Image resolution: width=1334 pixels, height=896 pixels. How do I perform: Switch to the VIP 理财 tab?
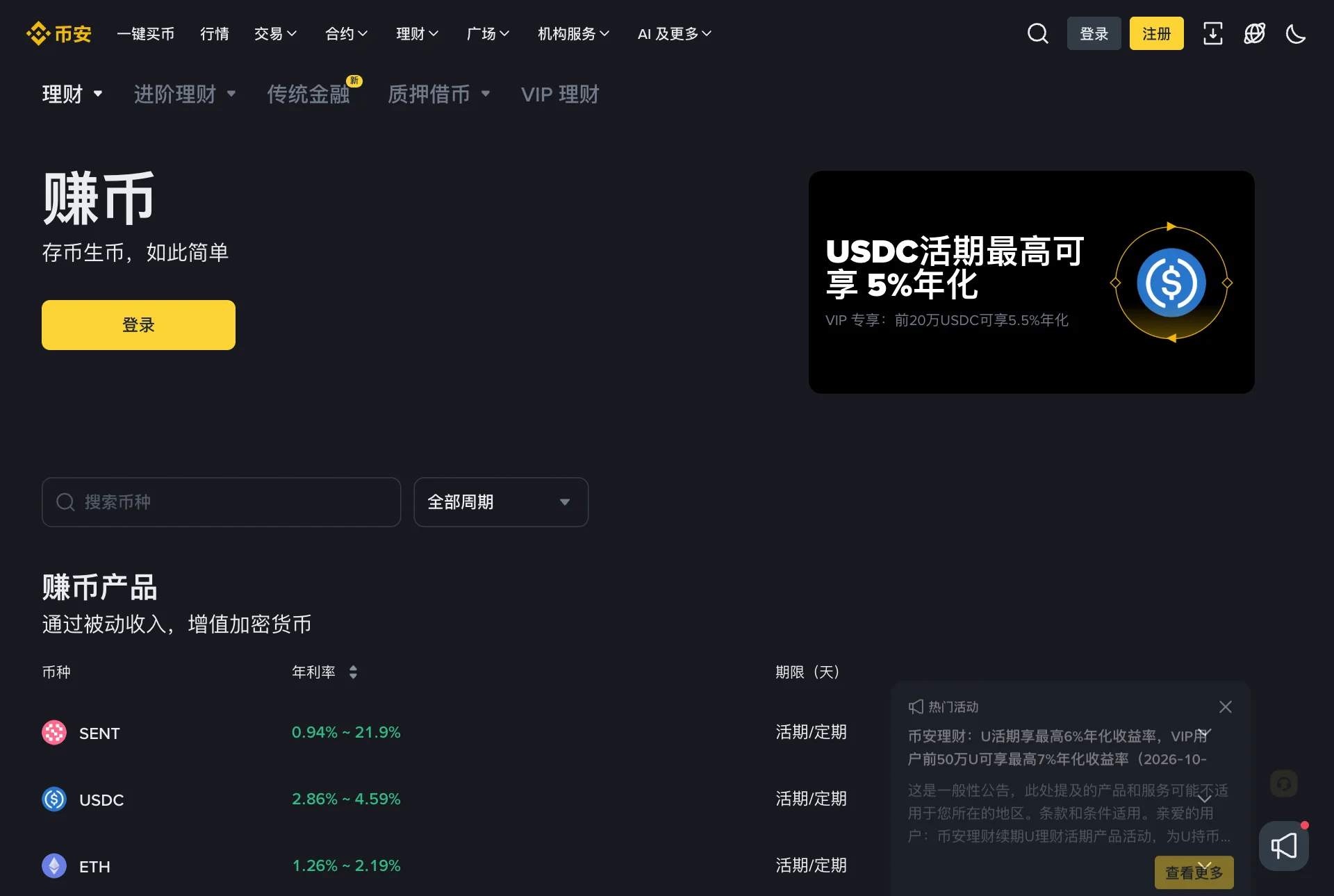[x=560, y=94]
